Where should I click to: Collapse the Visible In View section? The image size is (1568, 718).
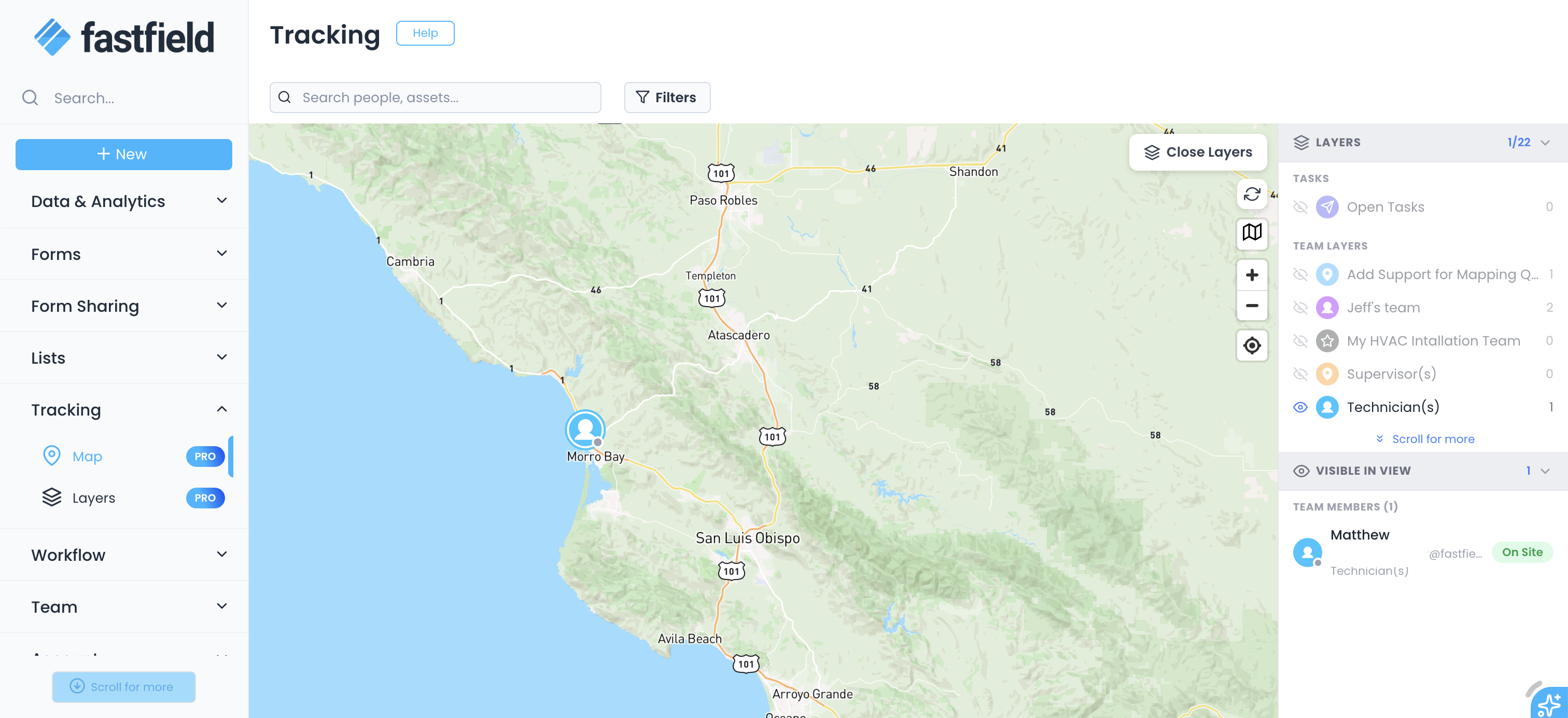click(x=1545, y=471)
